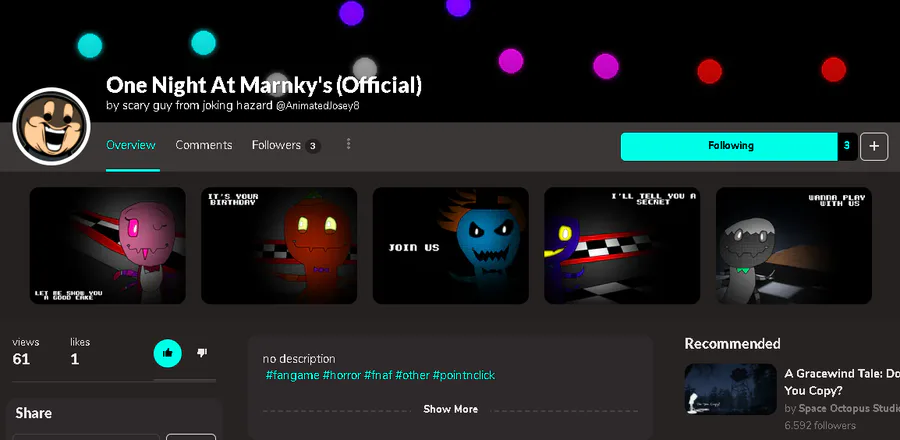The width and height of the screenshot is (900, 440).
Task: Open the game's round avatar image
Action: point(51,126)
